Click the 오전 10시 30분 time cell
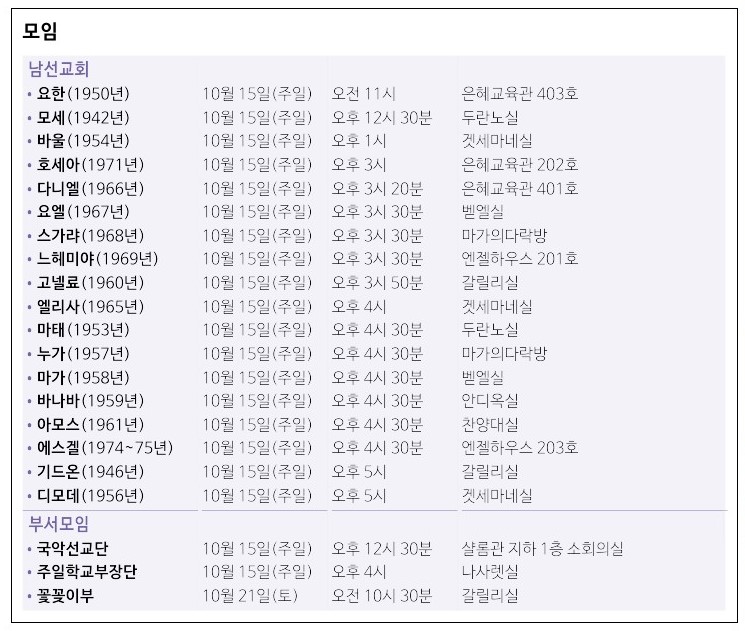This screenshot has height=631, width=745. (381, 596)
